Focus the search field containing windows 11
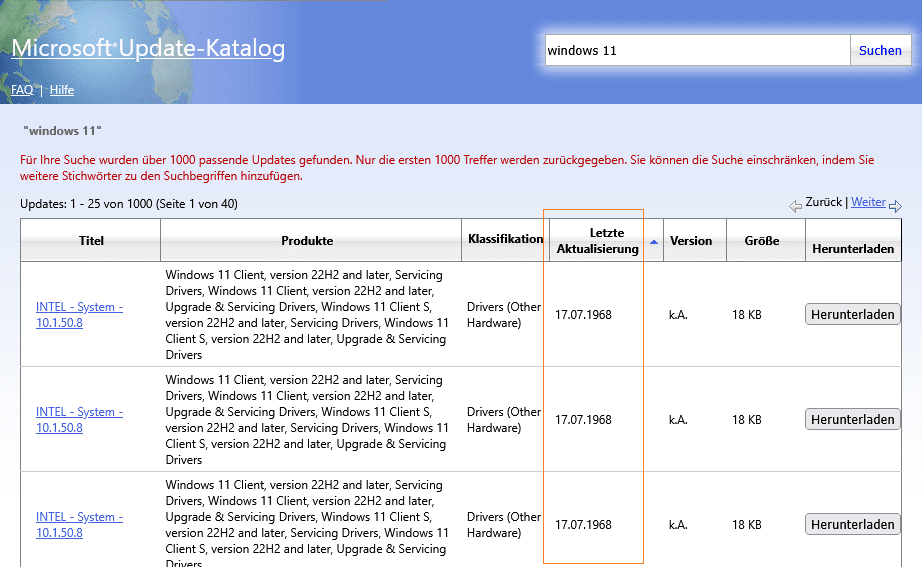Viewport: 922px width, 567px height. point(697,51)
